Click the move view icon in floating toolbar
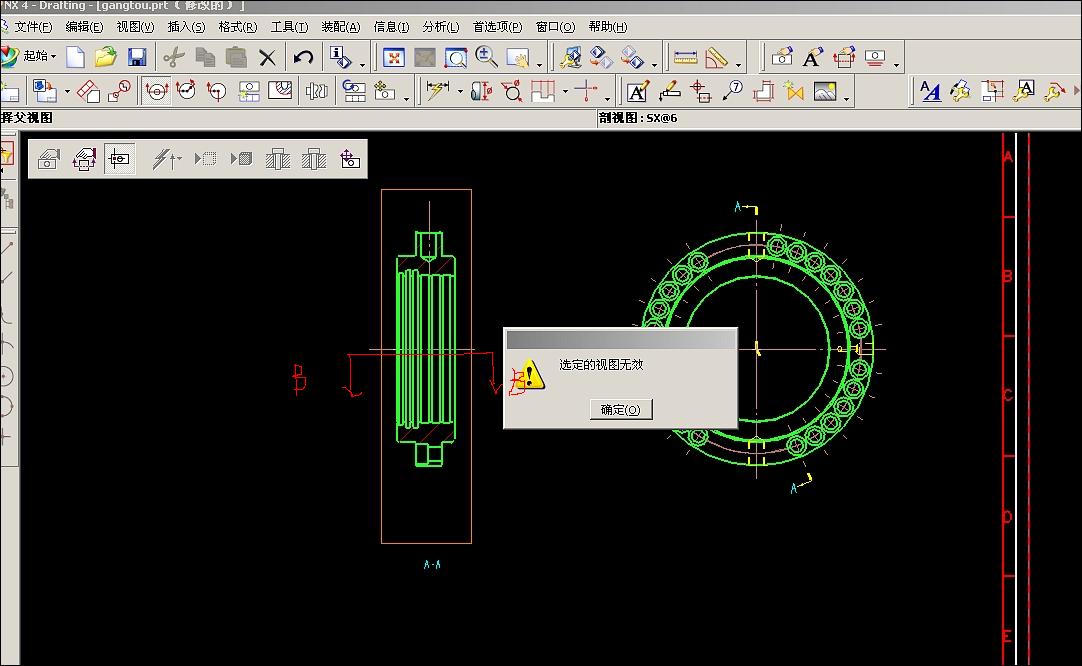The height and width of the screenshot is (666, 1082). click(x=350, y=159)
